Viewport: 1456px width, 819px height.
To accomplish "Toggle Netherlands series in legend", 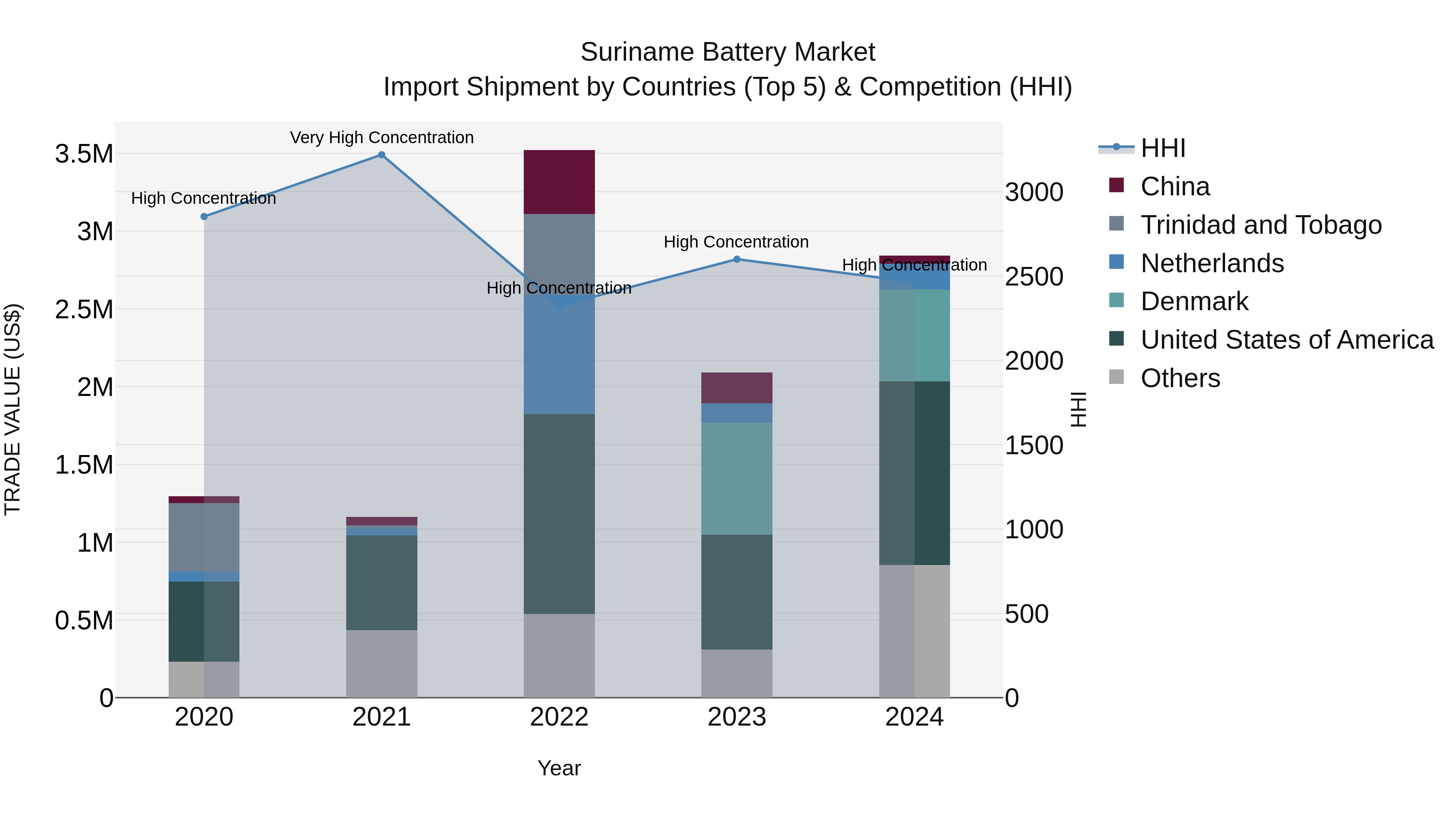I will click(x=1196, y=263).
